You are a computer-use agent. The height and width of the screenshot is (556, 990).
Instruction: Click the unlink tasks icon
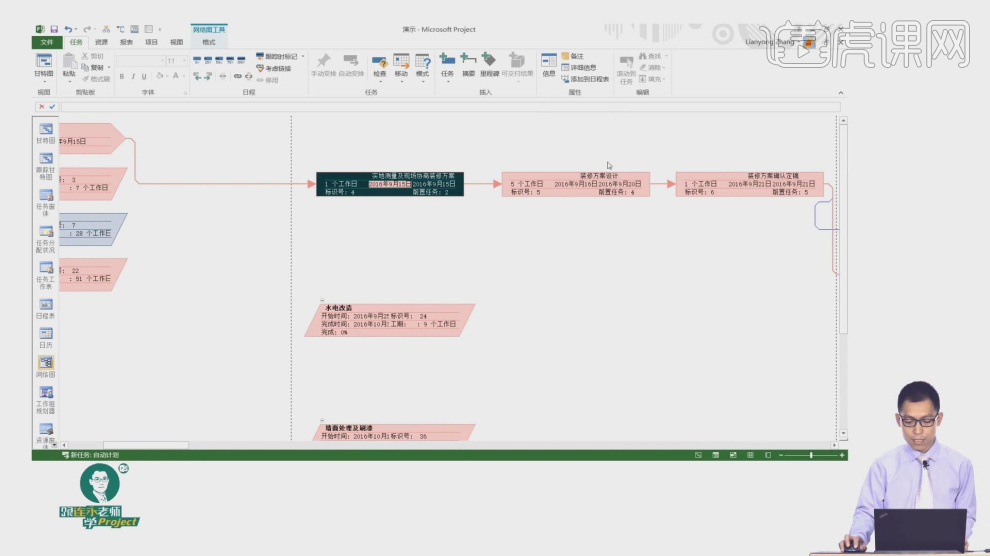[x=249, y=76]
